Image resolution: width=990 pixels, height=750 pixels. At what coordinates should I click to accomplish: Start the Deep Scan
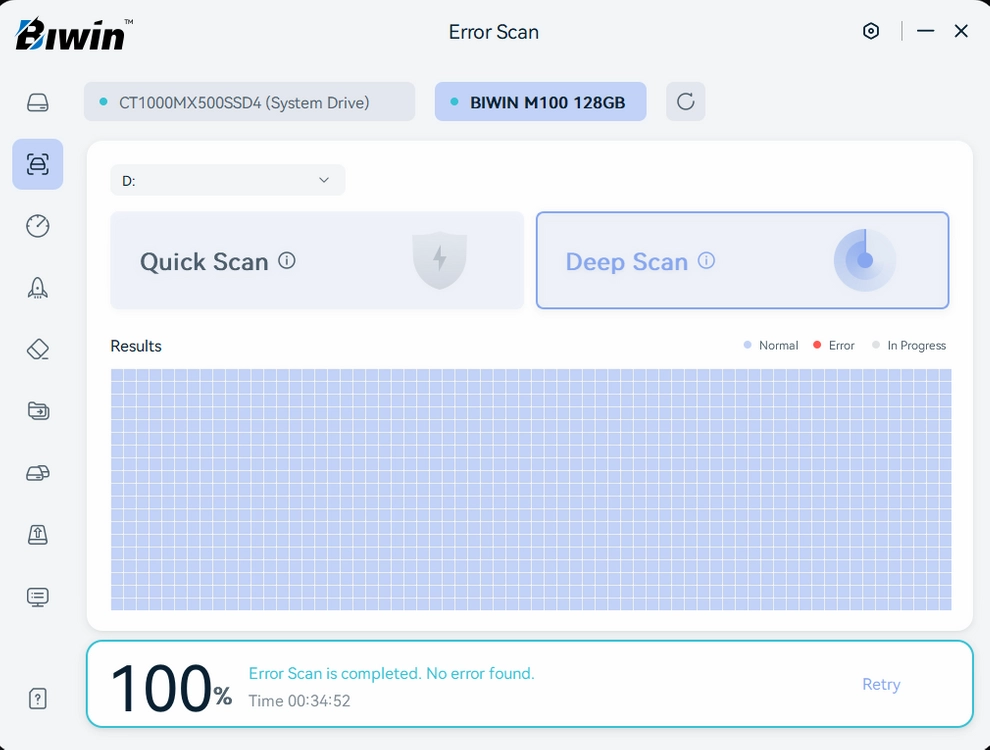pyautogui.click(x=742, y=260)
